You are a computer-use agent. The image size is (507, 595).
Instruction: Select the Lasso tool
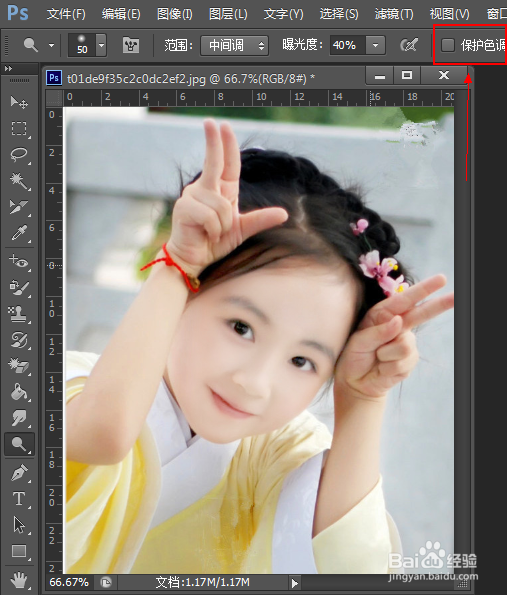coord(19,154)
